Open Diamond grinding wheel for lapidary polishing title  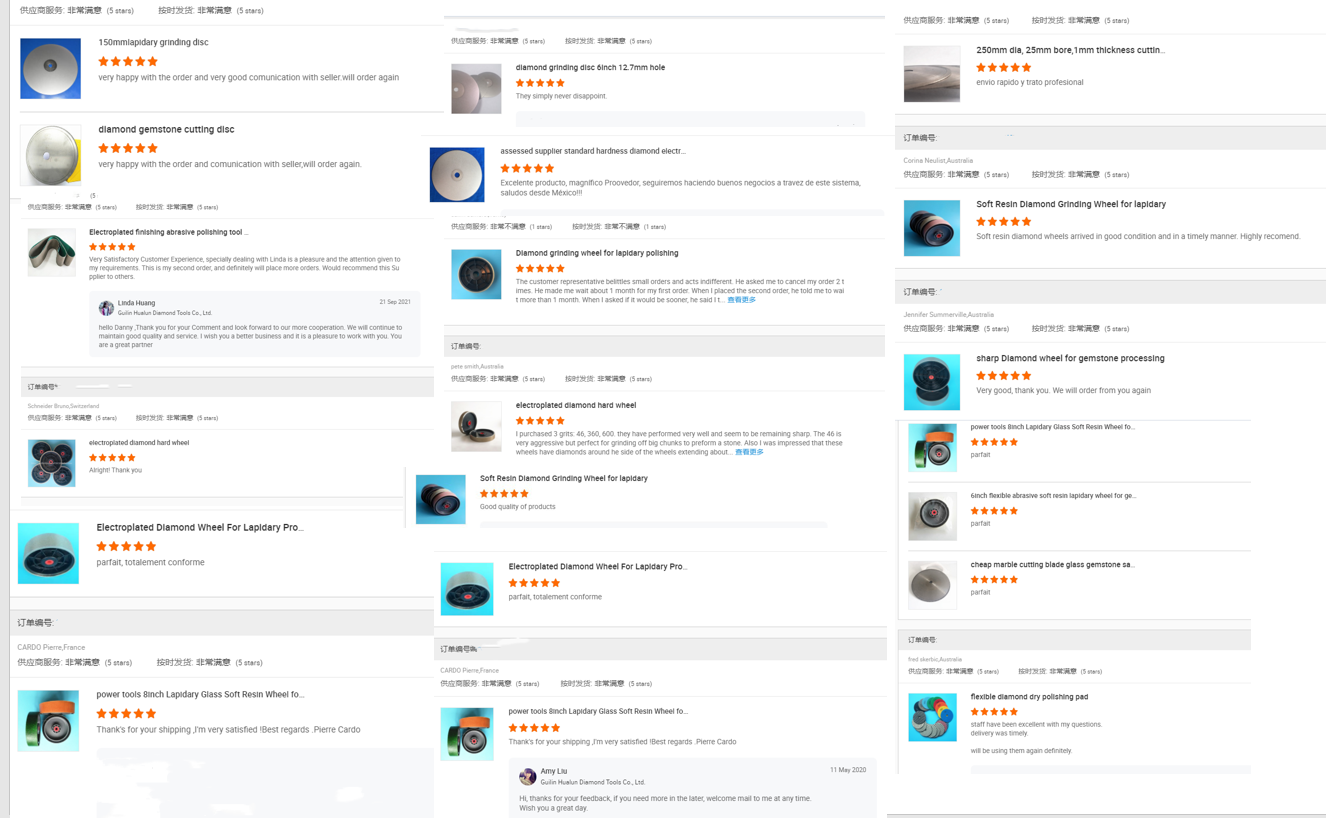tap(597, 253)
